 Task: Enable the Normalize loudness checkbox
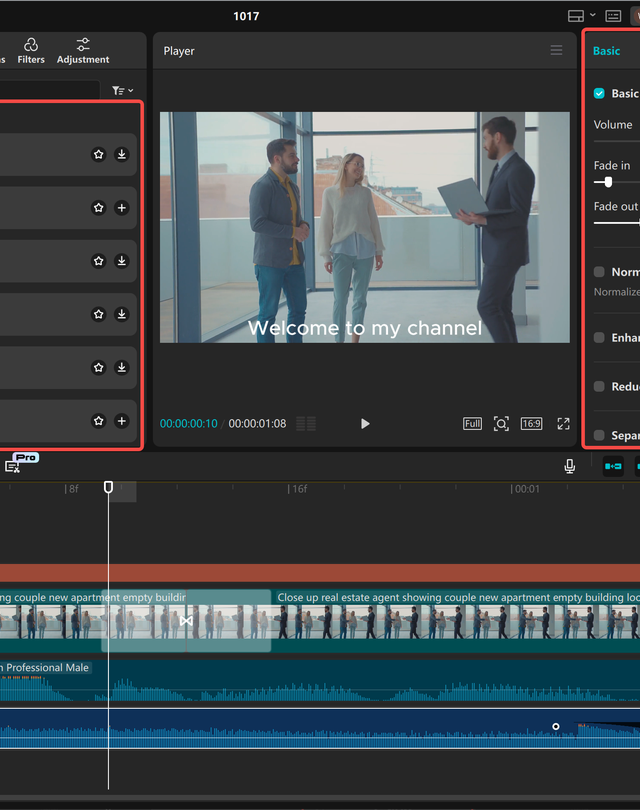[599, 272]
